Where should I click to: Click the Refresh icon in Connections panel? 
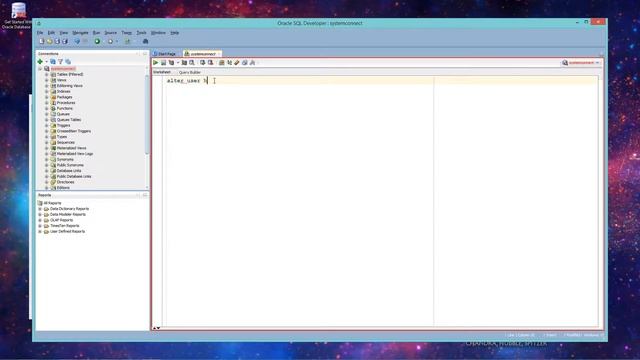tap(53, 62)
